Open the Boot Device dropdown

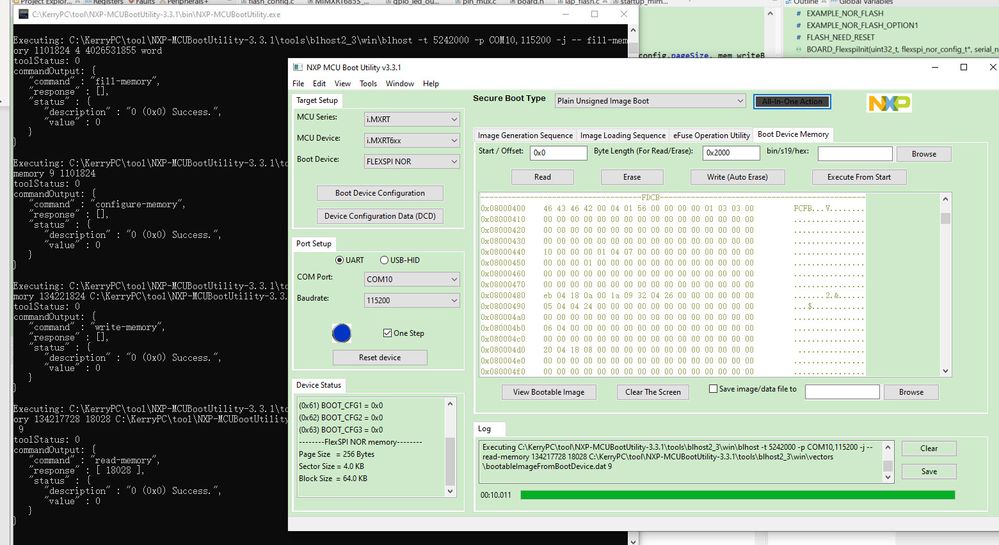click(412, 161)
